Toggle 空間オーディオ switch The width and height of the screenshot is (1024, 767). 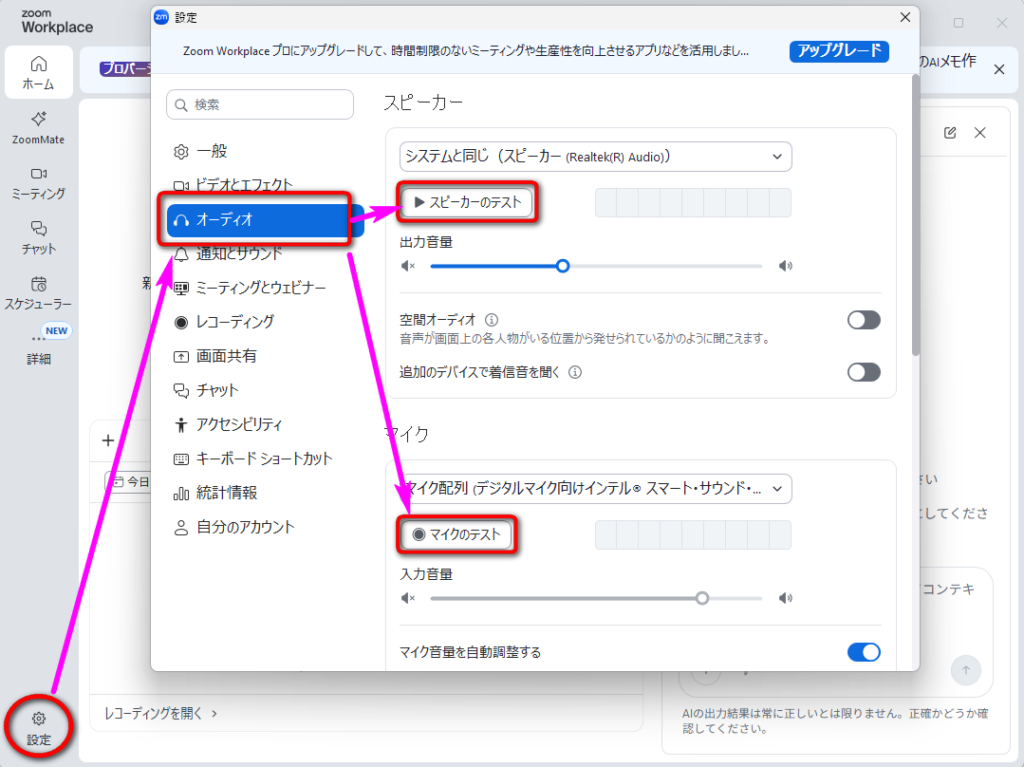coord(863,320)
